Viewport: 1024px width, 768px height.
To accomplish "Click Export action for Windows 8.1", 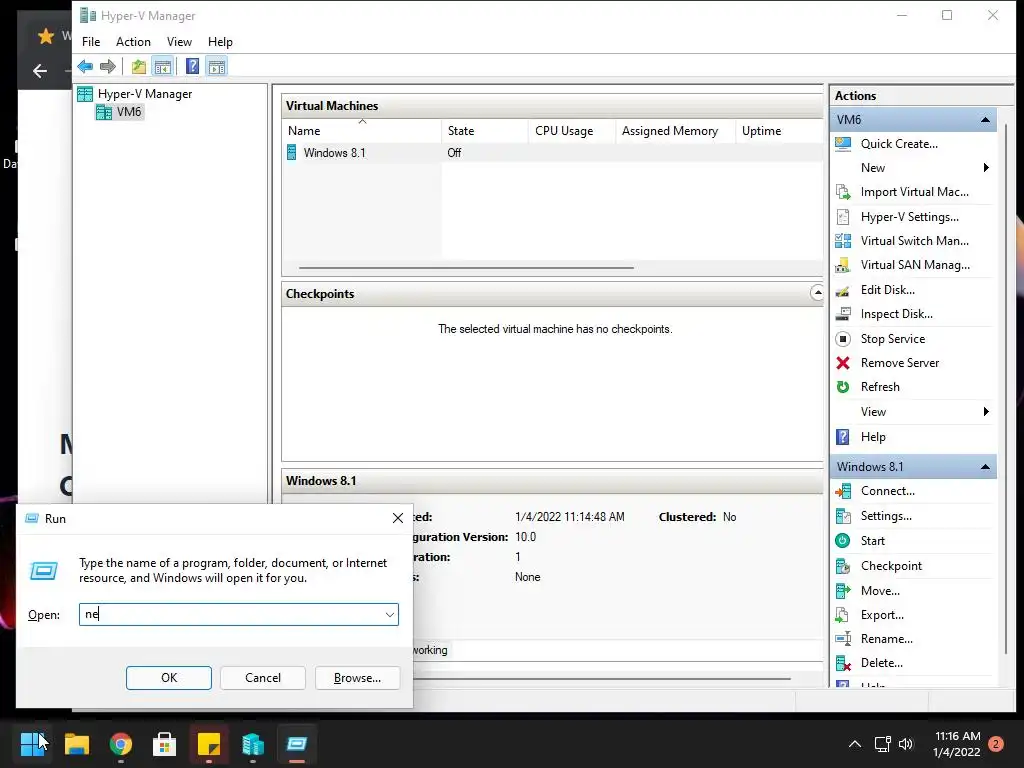I will pyautogui.click(x=882, y=615).
